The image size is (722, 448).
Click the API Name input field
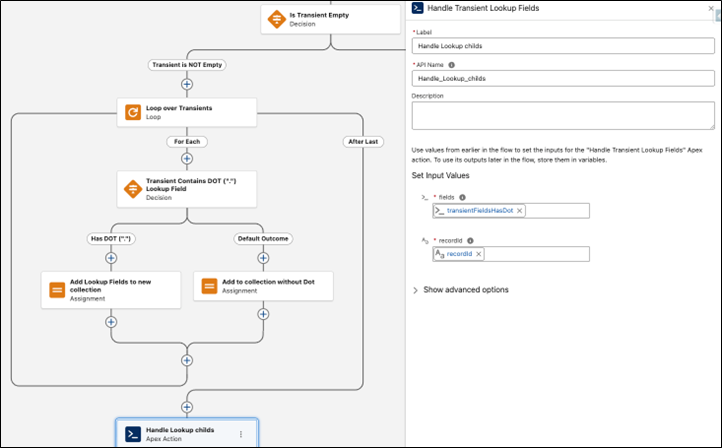(x=563, y=78)
